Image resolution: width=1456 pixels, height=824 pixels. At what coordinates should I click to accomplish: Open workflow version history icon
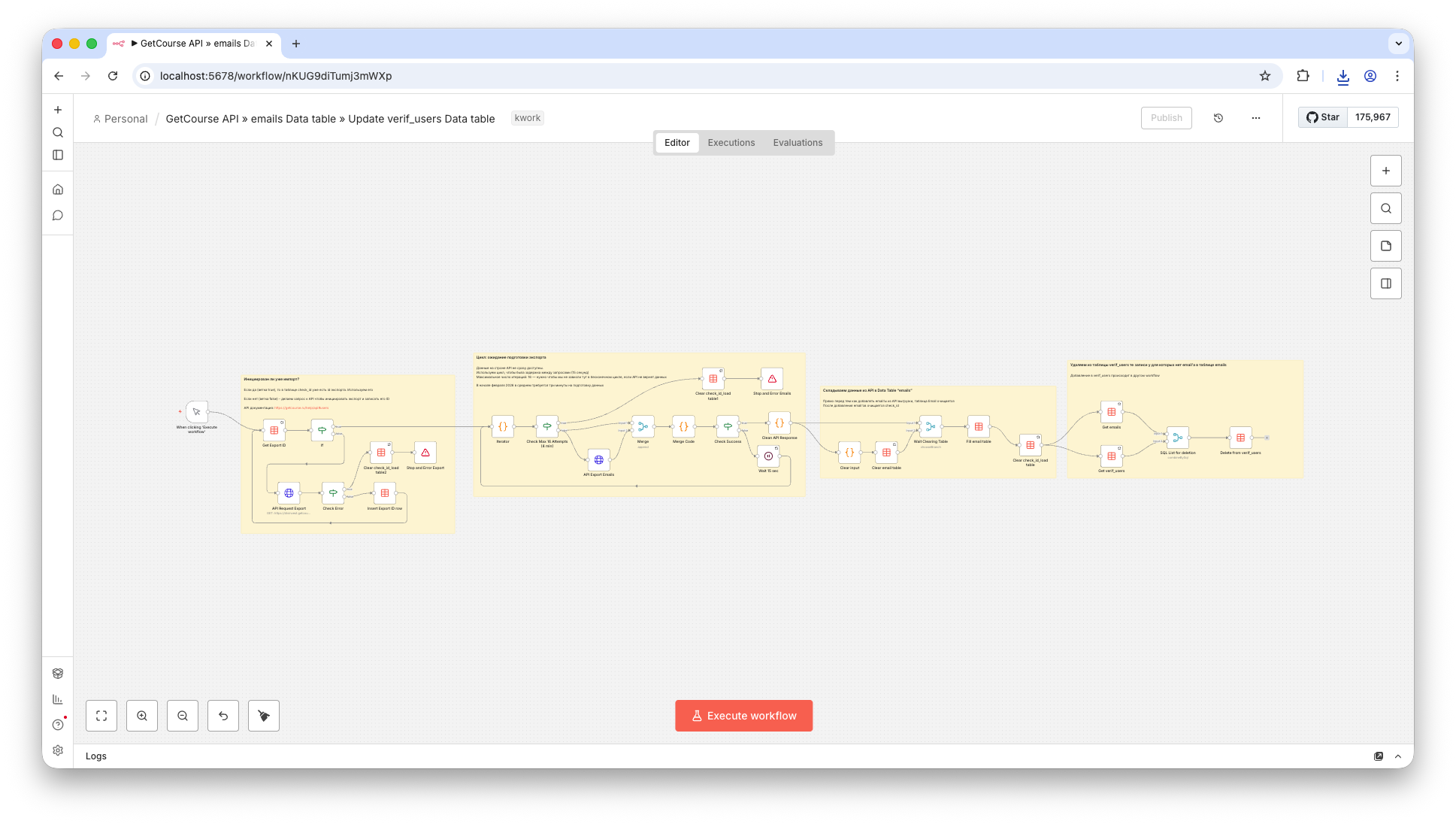1218,118
